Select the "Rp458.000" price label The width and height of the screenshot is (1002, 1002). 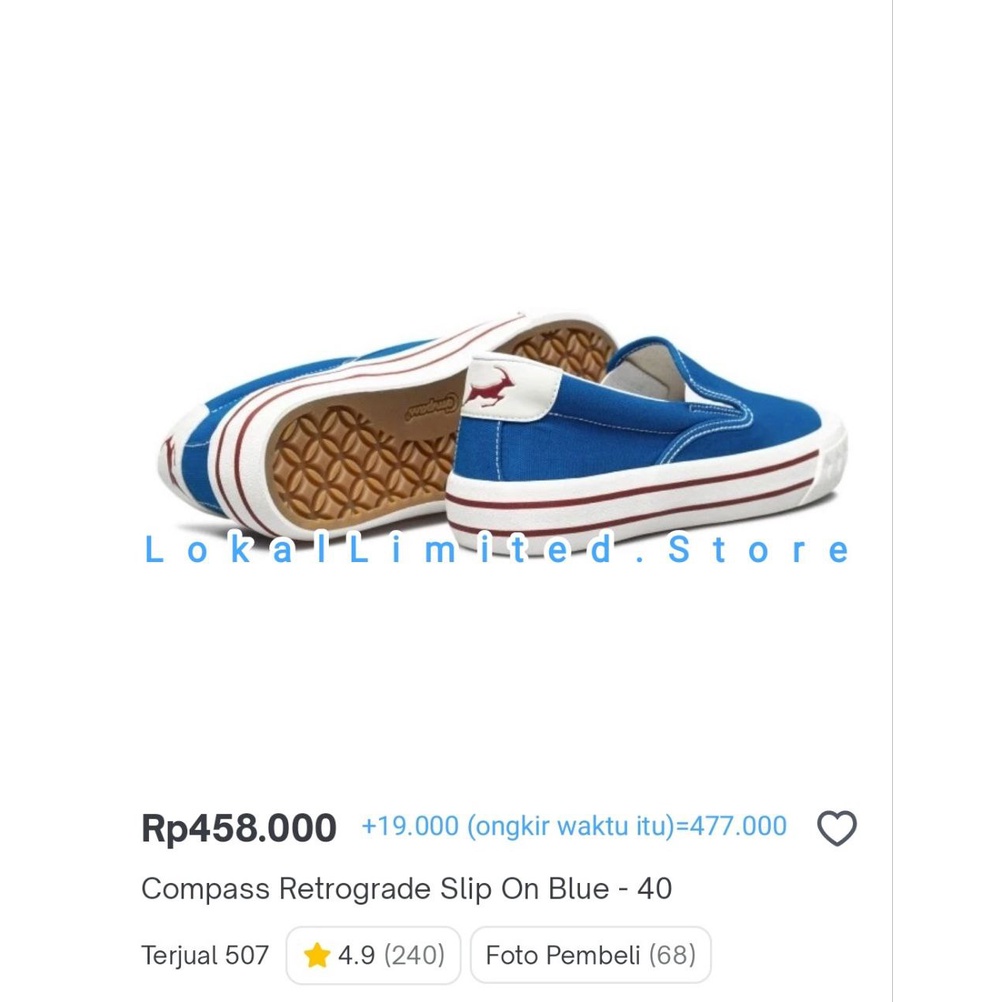click(x=240, y=827)
